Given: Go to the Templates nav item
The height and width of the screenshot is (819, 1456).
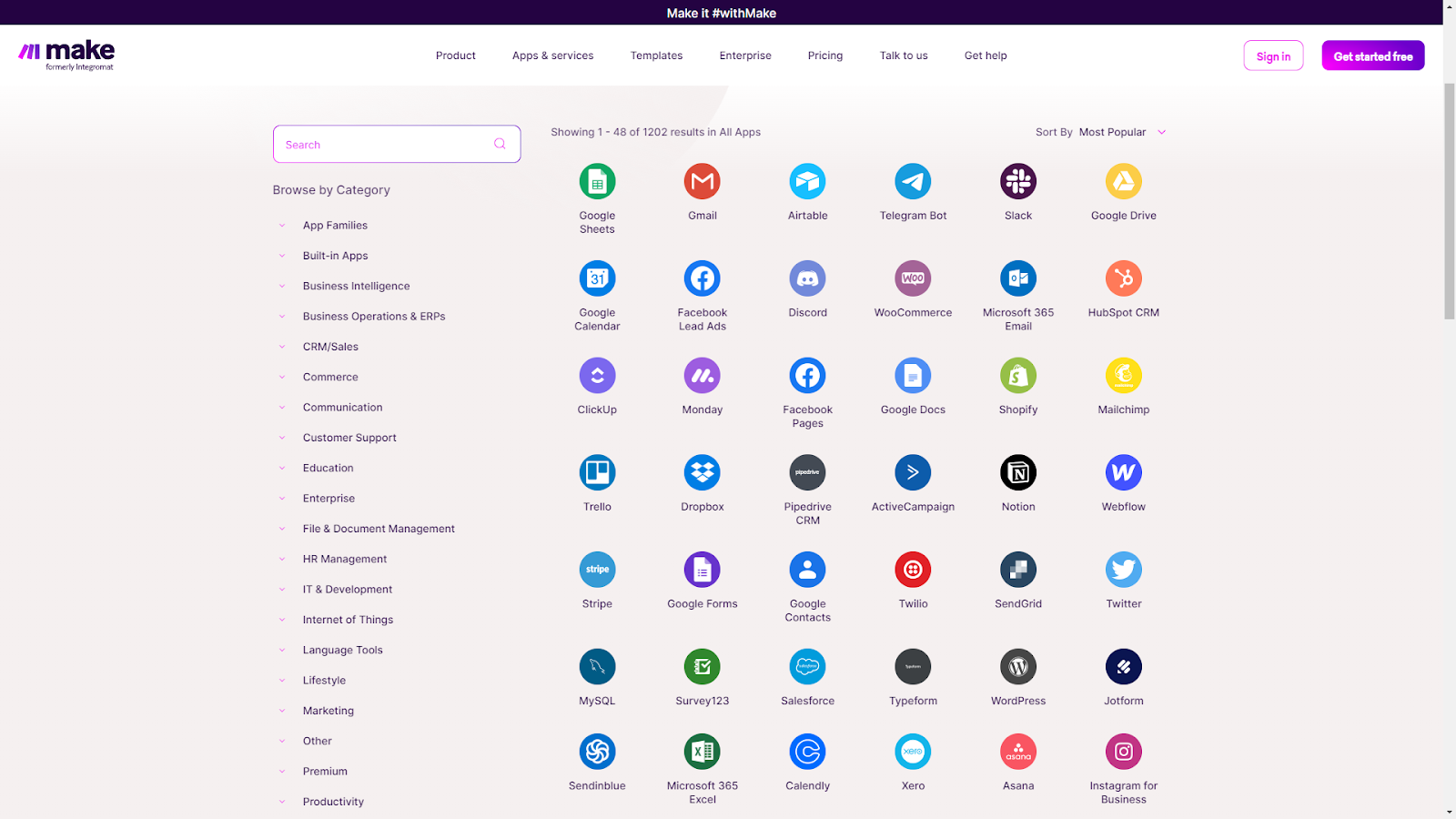Looking at the screenshot, I should pyautogui.click(x=656, y=56).
